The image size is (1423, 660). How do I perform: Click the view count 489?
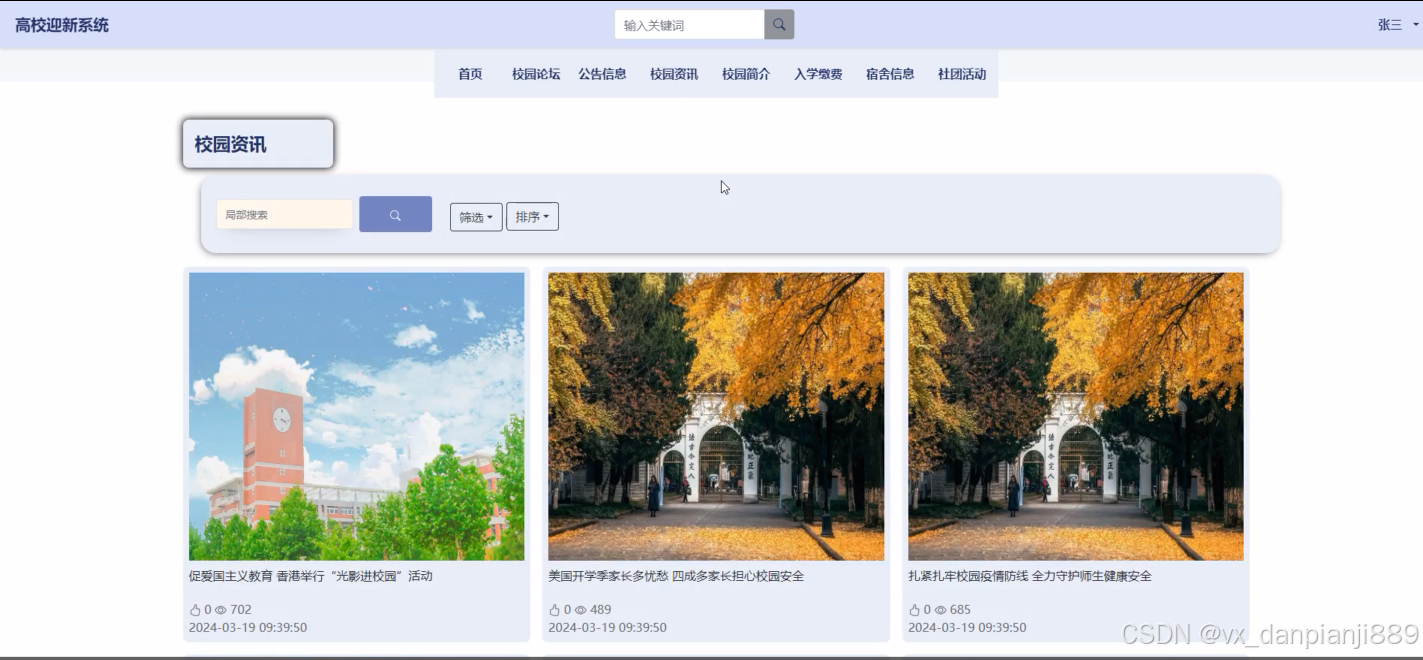tap(601, 610)
